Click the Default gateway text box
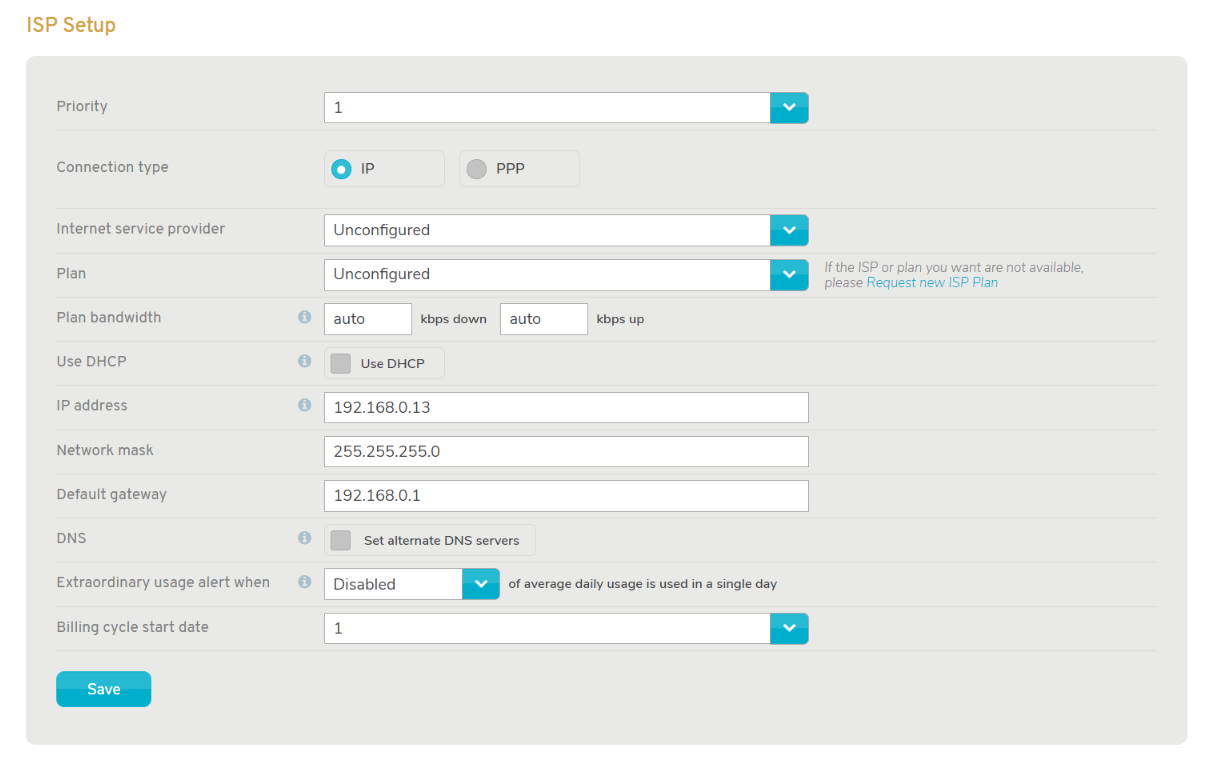 (565, 496)
